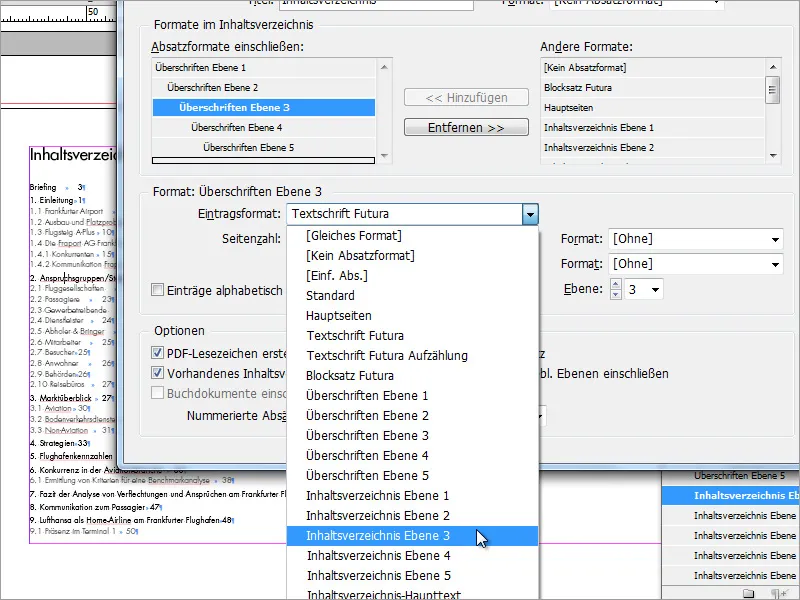Select Blocksatz Futura in Andere Formate list
Screen dimensions: 800x600
pyautogui.click(x=653, y=87)
